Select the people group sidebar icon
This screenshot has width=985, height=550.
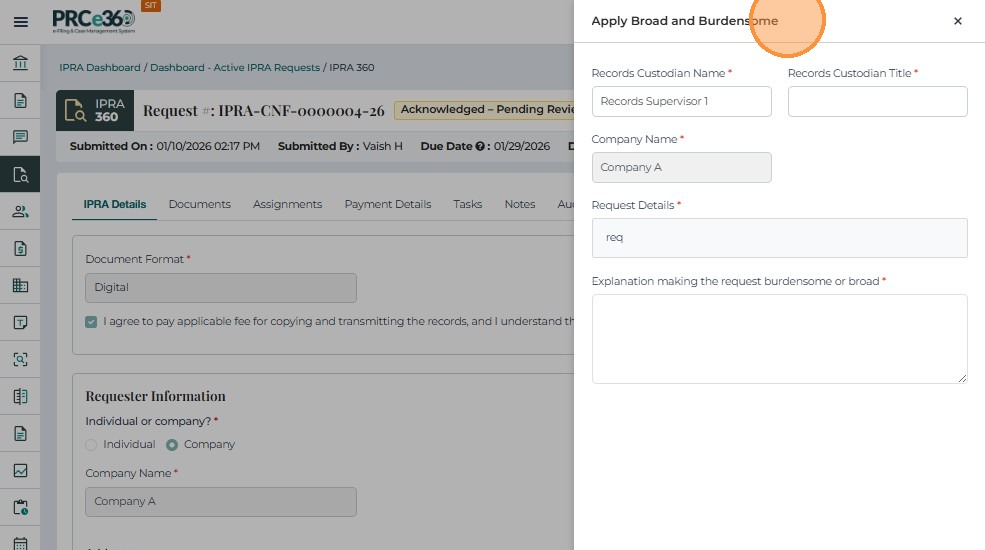pyautogui.click(x=20, y=211)
